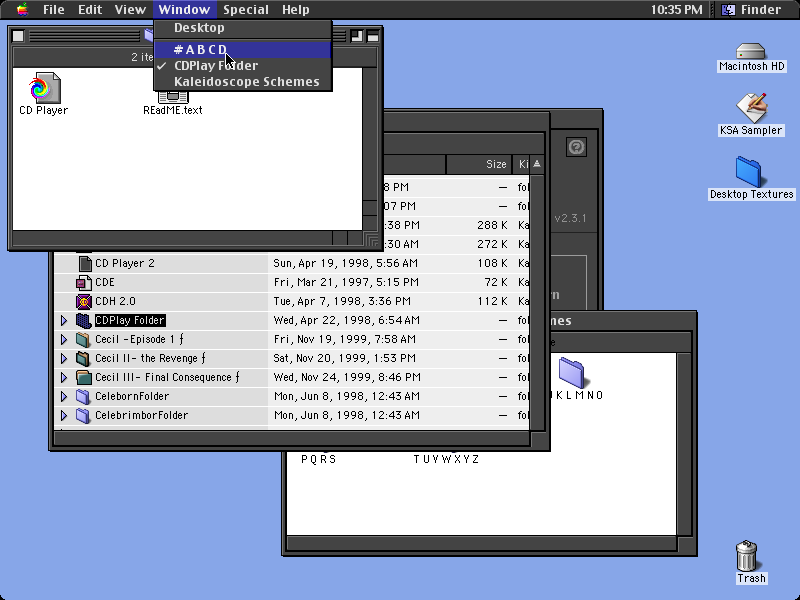Select the CD Player 2 file icon
The height and width of the screenshot is (600, 800).
tap(85, 263)
